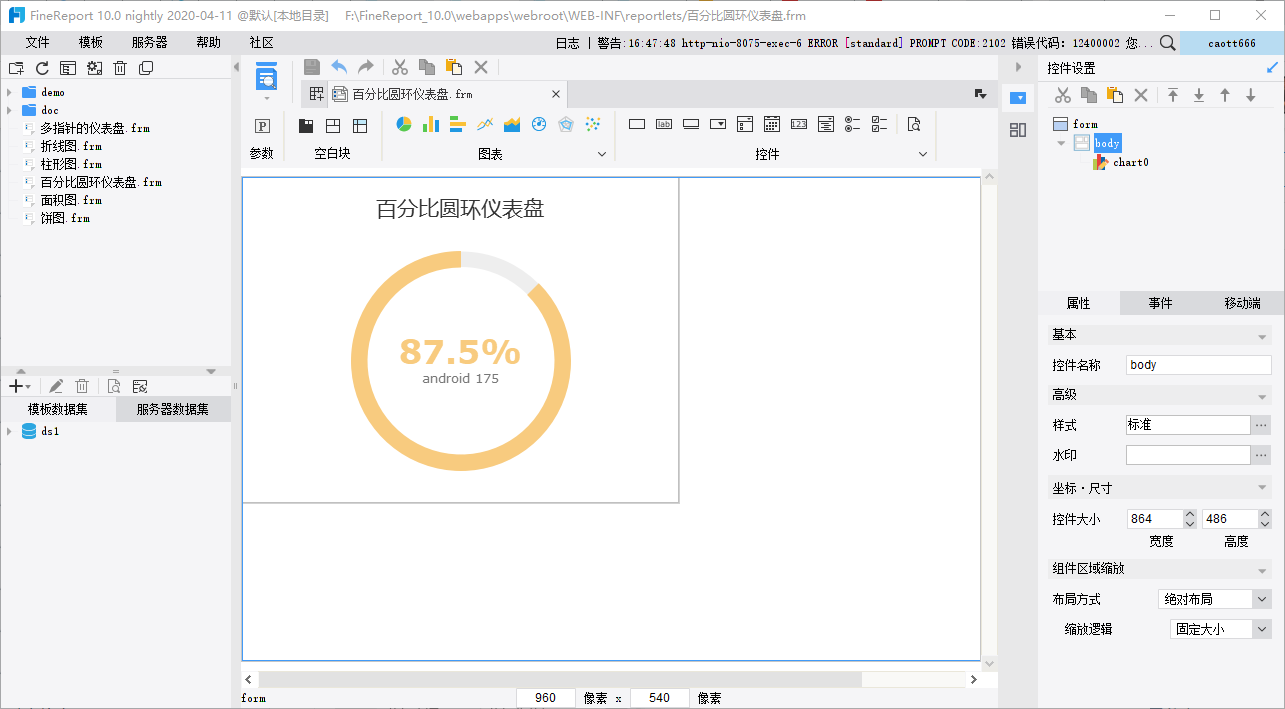Choose the number 123 widget icon

(x=799, y=124)
